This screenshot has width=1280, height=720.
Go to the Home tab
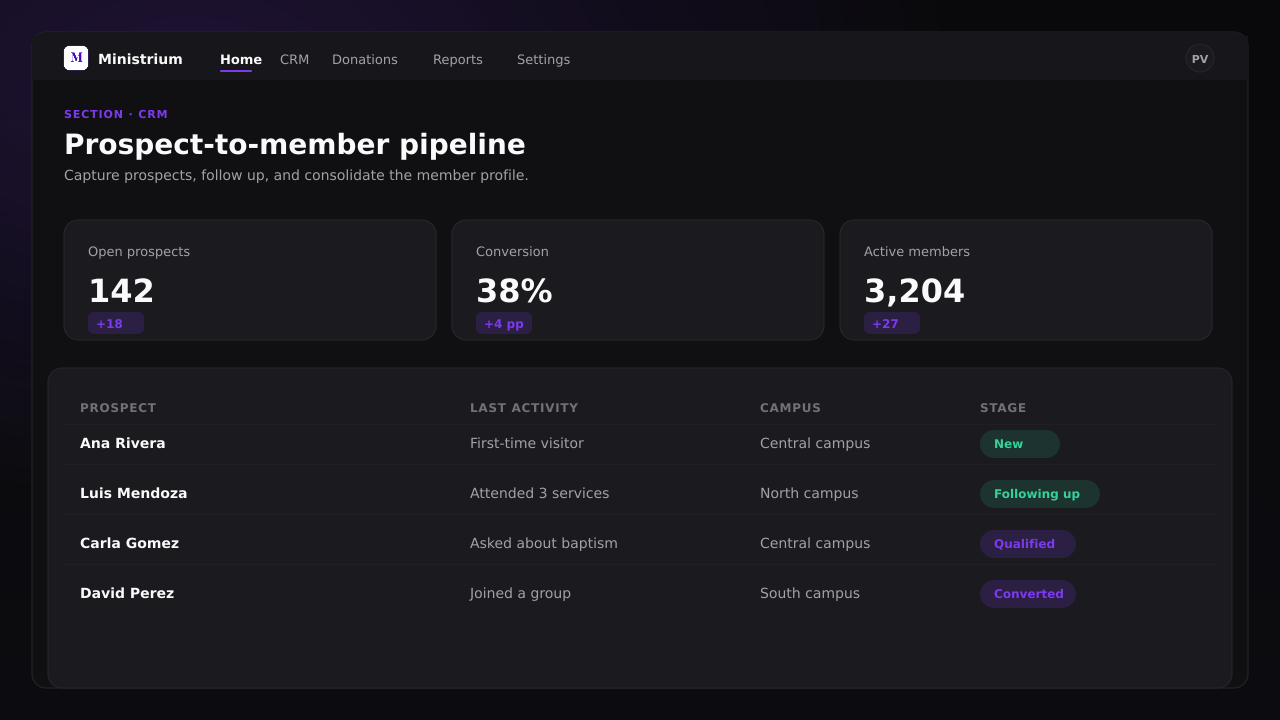(241, 59)
